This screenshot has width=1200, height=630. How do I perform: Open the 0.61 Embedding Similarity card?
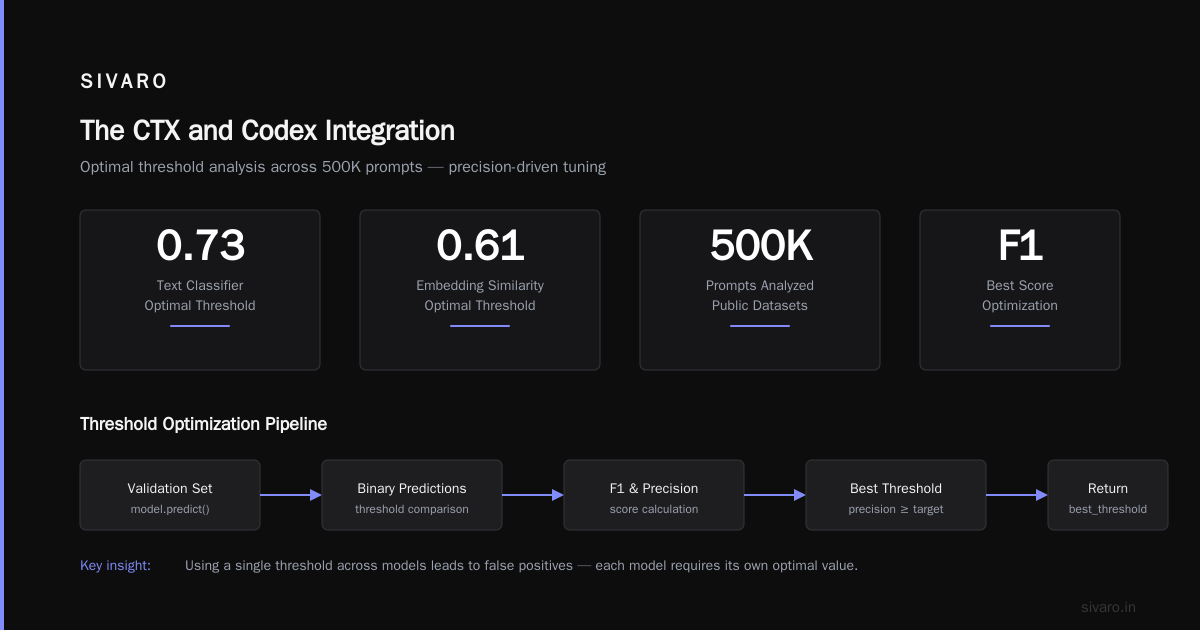pos(480,290)
